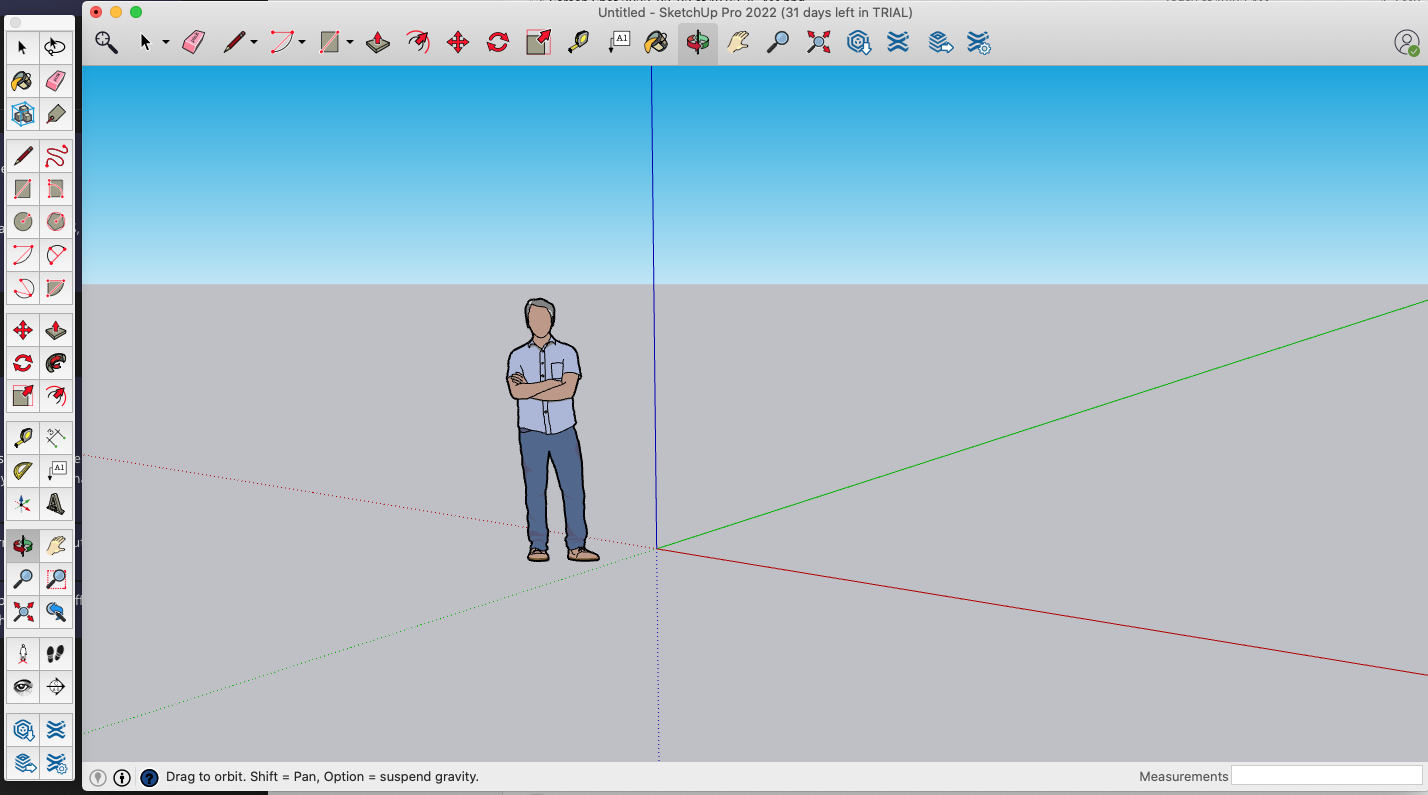Toggle the highlighted Orbit tool in top toolbar
This screenshot has width=1428, height=795.
(698, 42)
